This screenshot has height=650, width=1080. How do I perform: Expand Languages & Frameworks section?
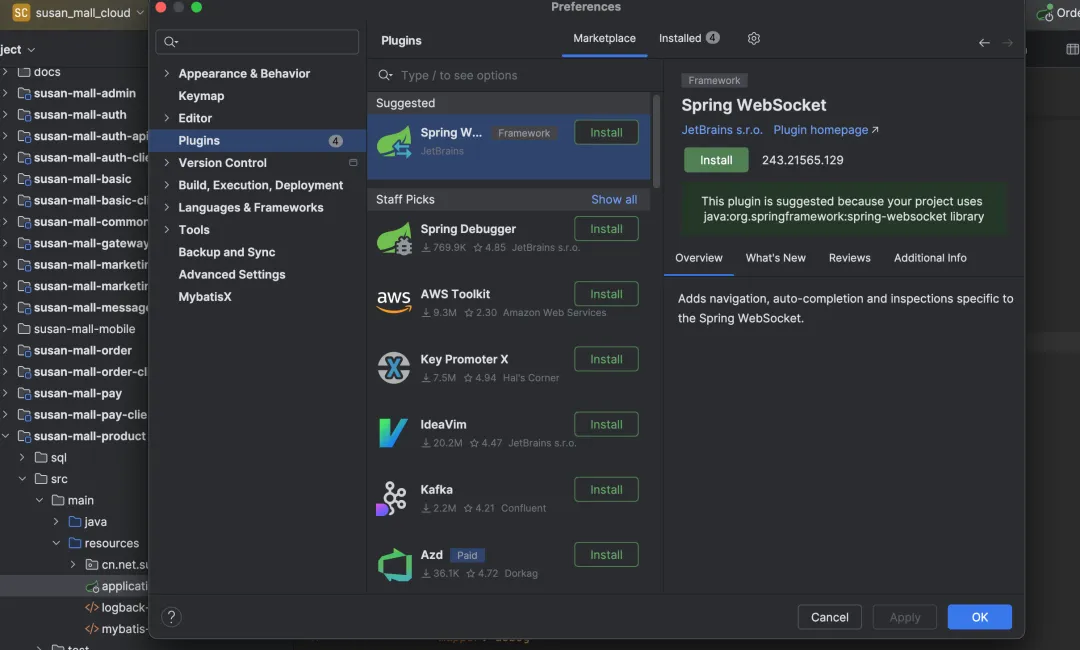(x=167, y=208)
